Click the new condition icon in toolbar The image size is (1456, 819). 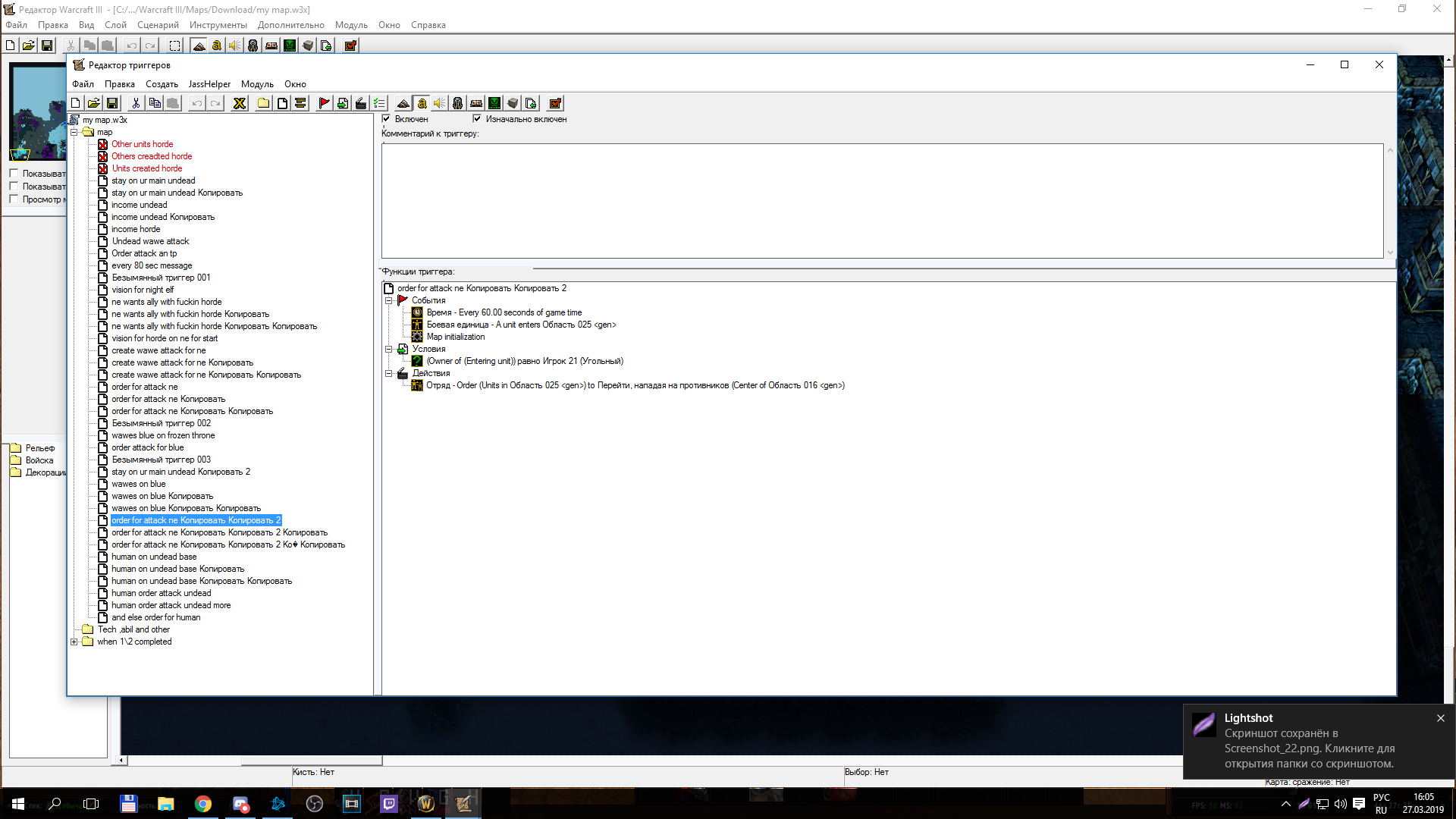343,104
